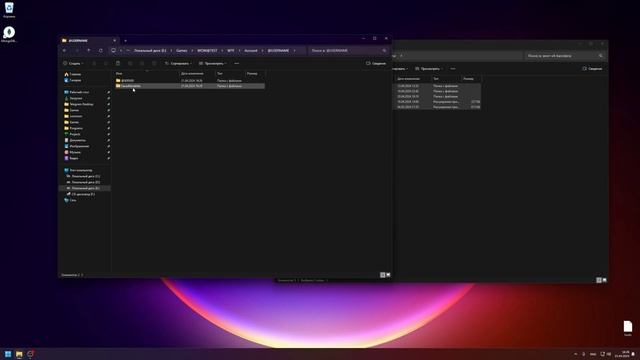This screenshot has width=640, height=360.
Task: Click the Share icon in Explorer toolbar
Action: [x=142, y=64]
